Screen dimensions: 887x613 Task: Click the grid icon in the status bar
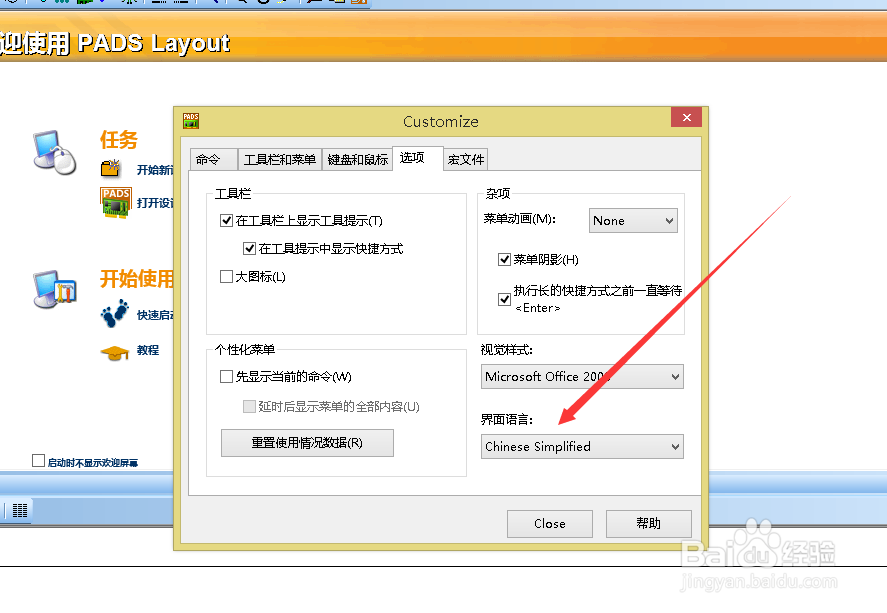(20, 511)
